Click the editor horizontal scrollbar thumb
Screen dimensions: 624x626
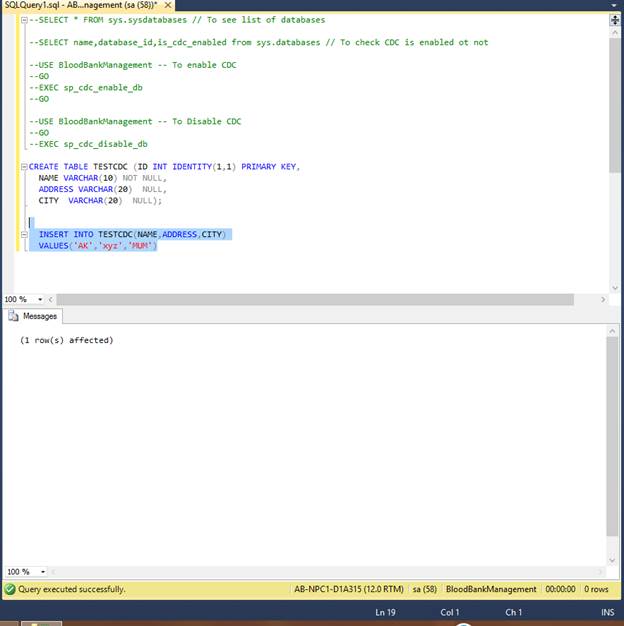point(315,299)
